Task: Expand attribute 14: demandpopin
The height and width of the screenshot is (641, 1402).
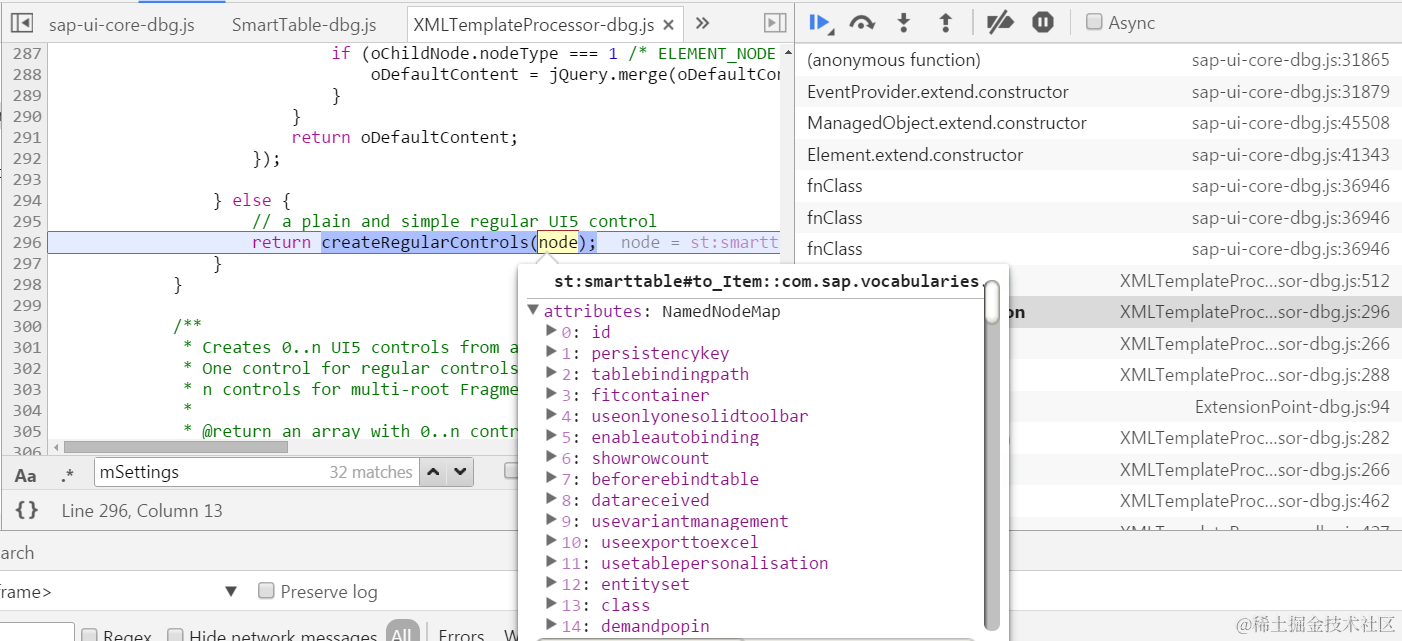Action: (x=551, y=626)
